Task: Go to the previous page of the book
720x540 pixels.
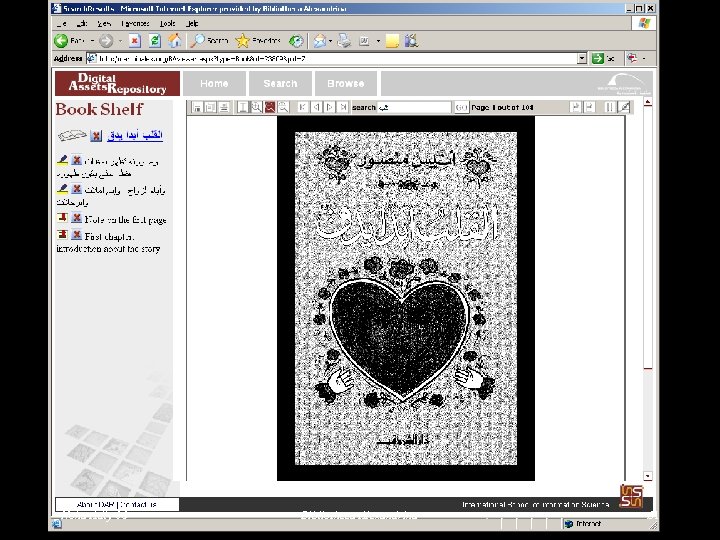Action: pyautogui.click(x=316, y=107)
